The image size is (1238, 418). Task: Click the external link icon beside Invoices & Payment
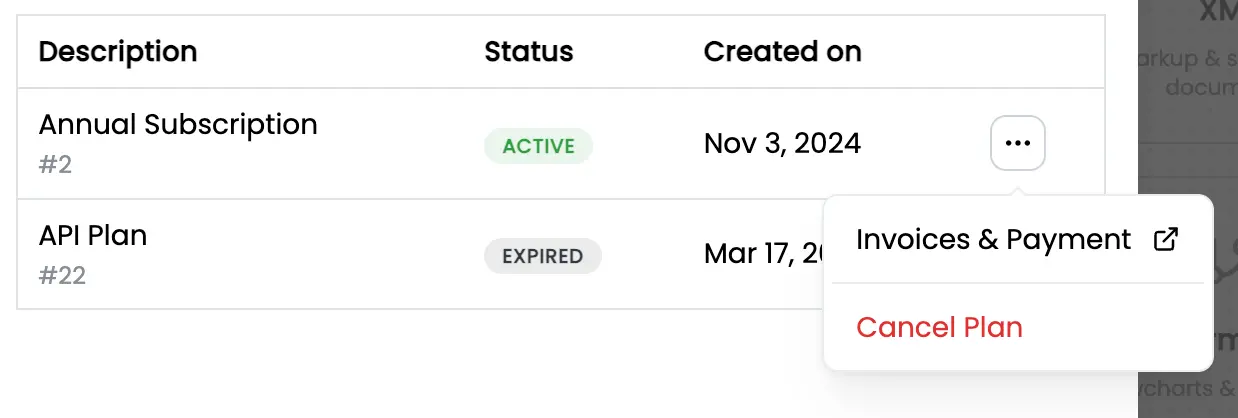(1165, 240)
